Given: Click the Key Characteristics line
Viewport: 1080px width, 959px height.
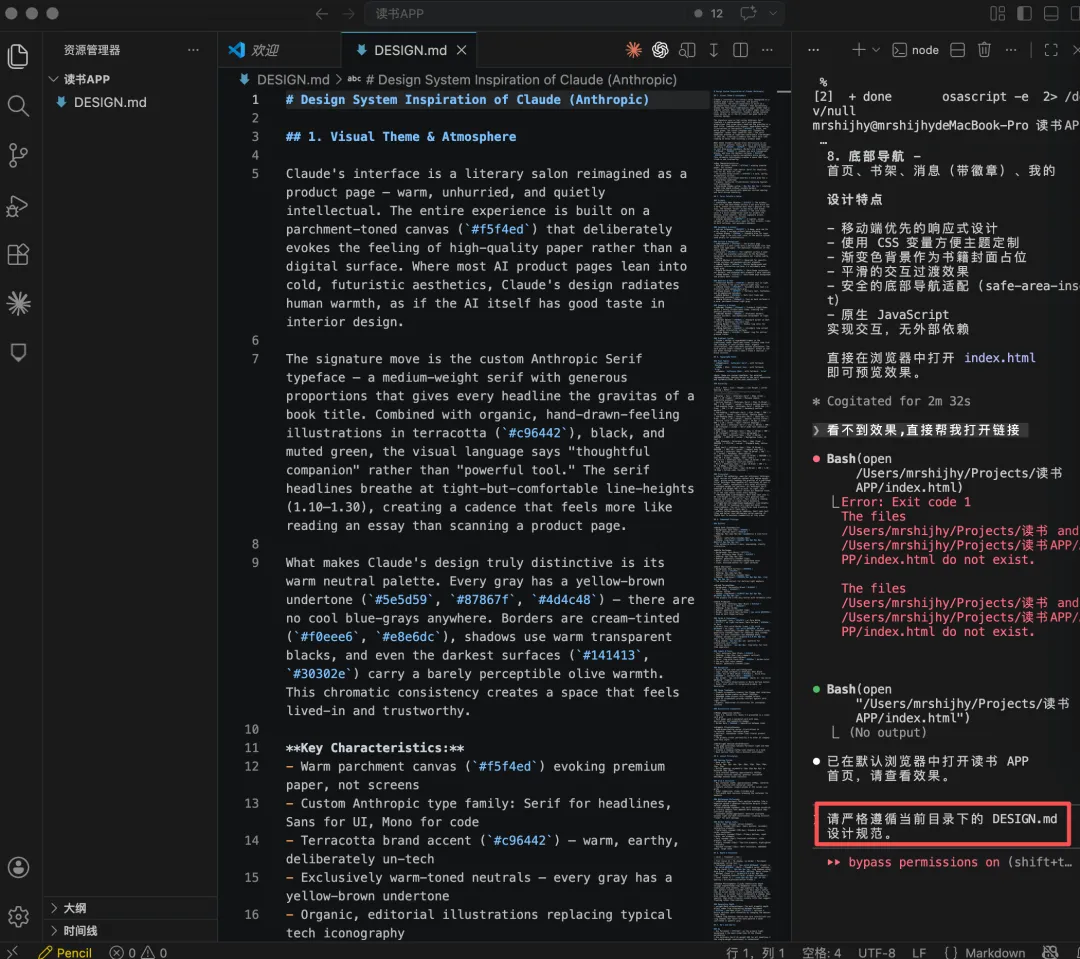Looking at the screenshot, I should click(375, 747).
